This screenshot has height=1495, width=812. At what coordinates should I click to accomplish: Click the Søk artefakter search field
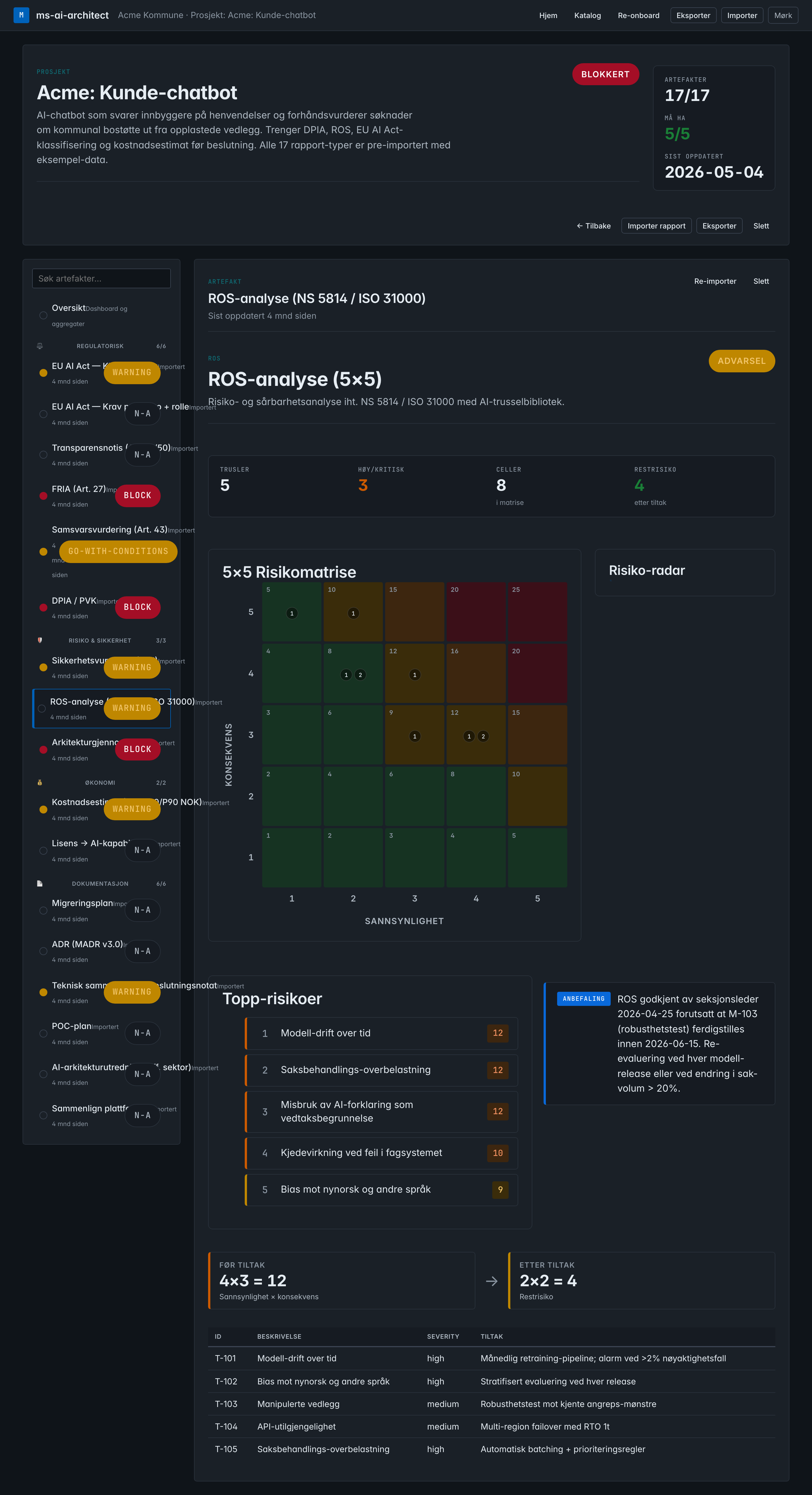click(x=101, y=278)
